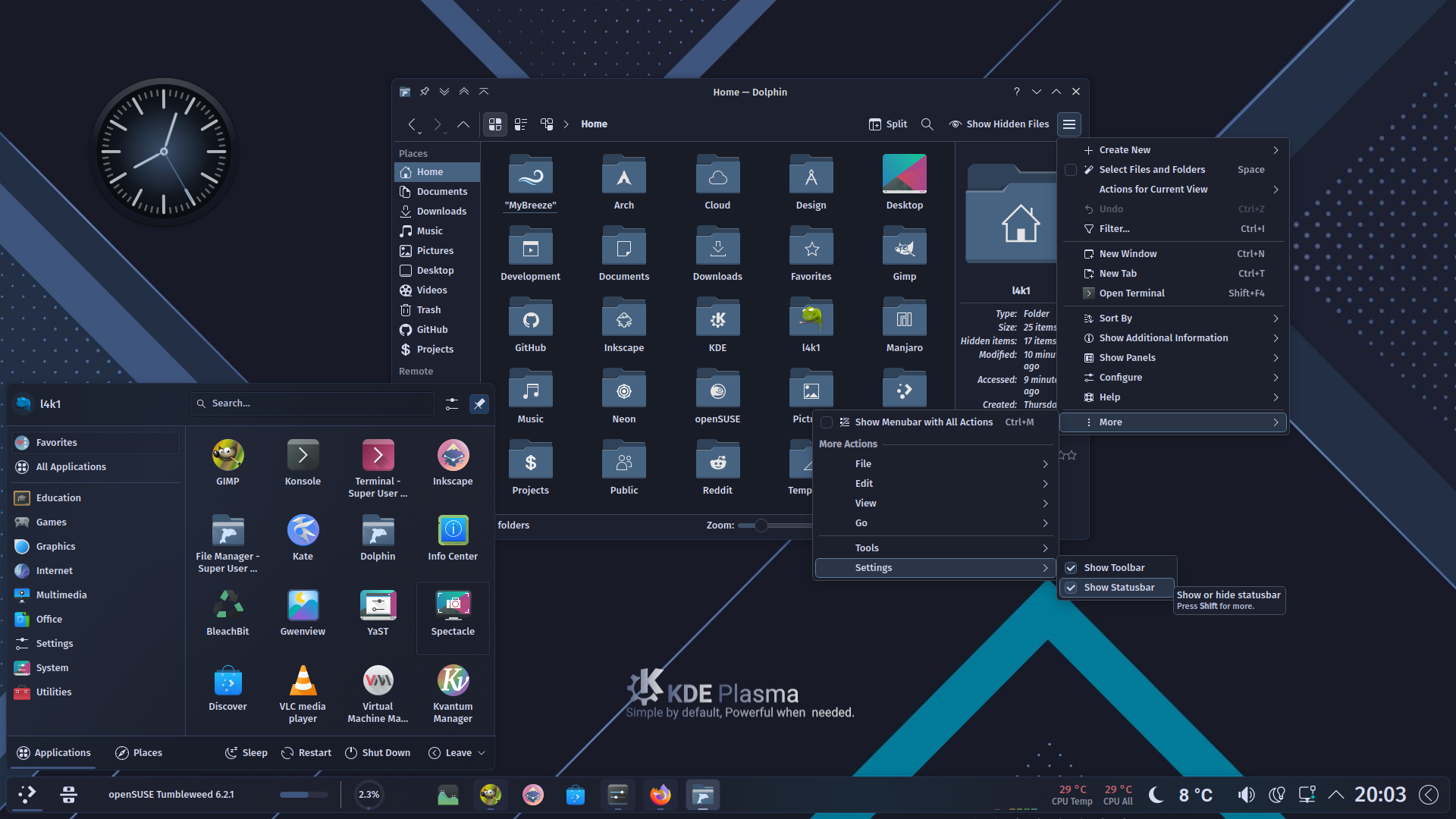1456x819 pixels.
Task: Toggle Split view in Dolphin
Action: [888, 124]
